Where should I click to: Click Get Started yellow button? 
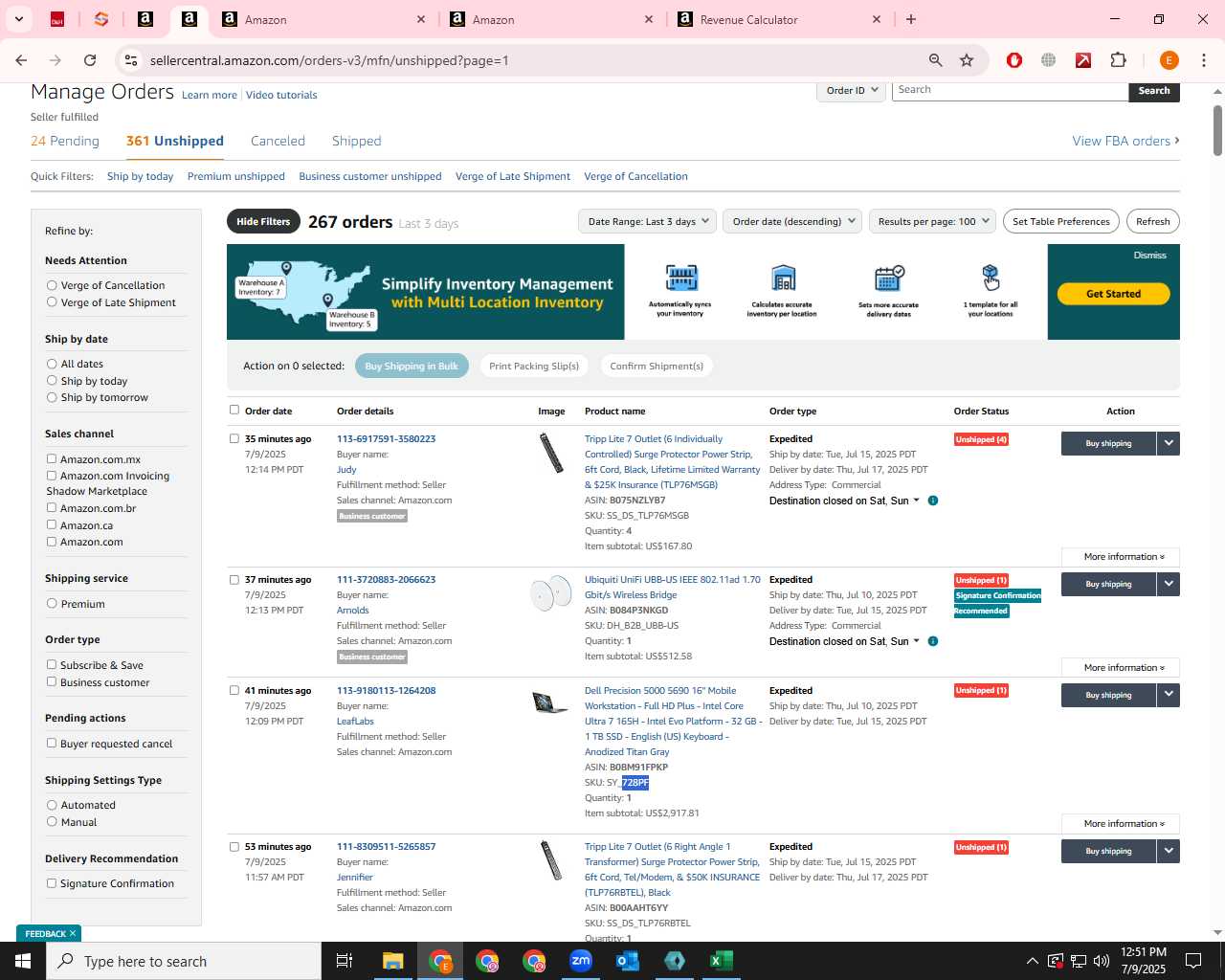click(x=1113, y=294)
